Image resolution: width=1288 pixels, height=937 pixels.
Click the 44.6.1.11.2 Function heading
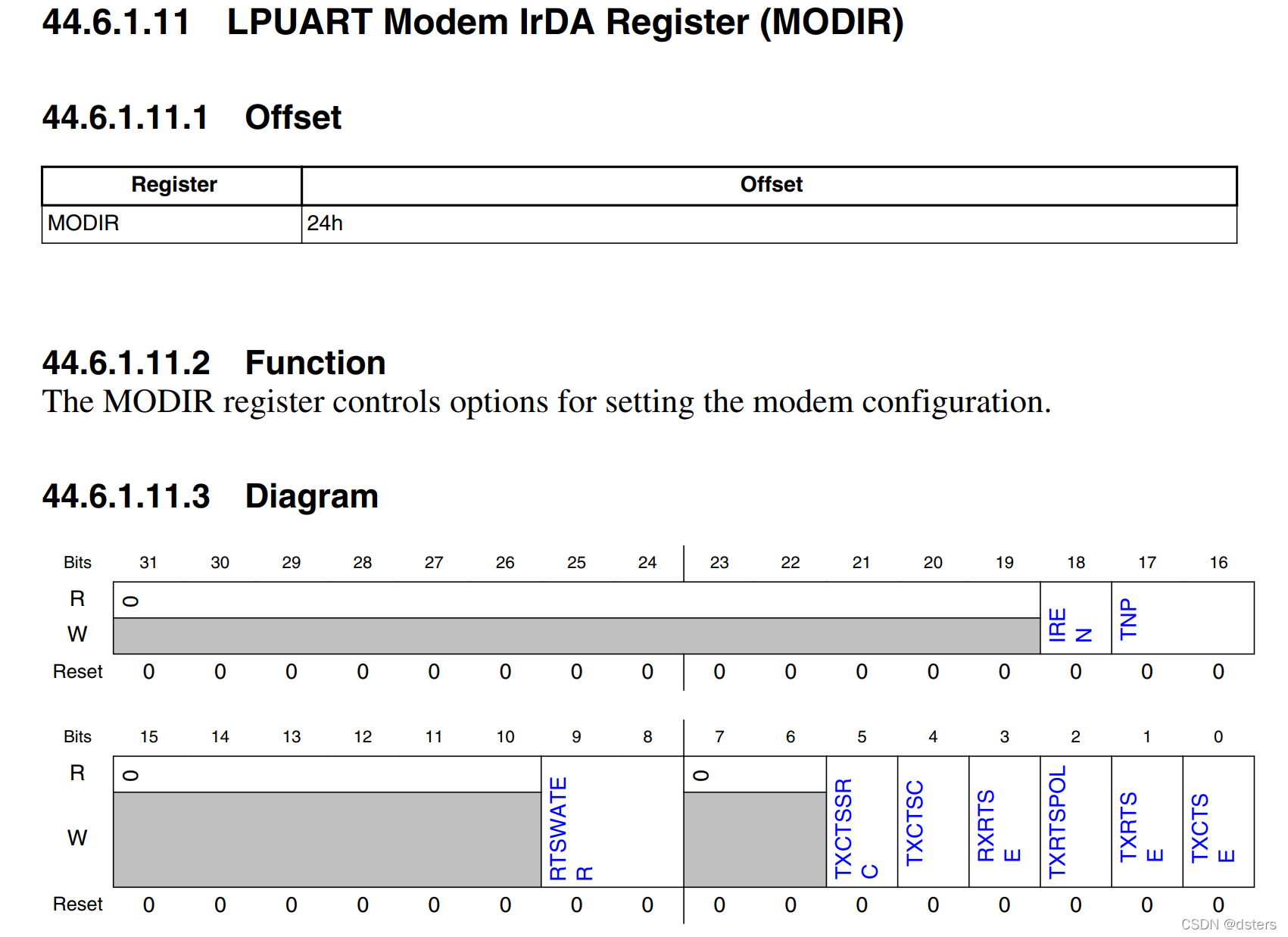[214, 363]
